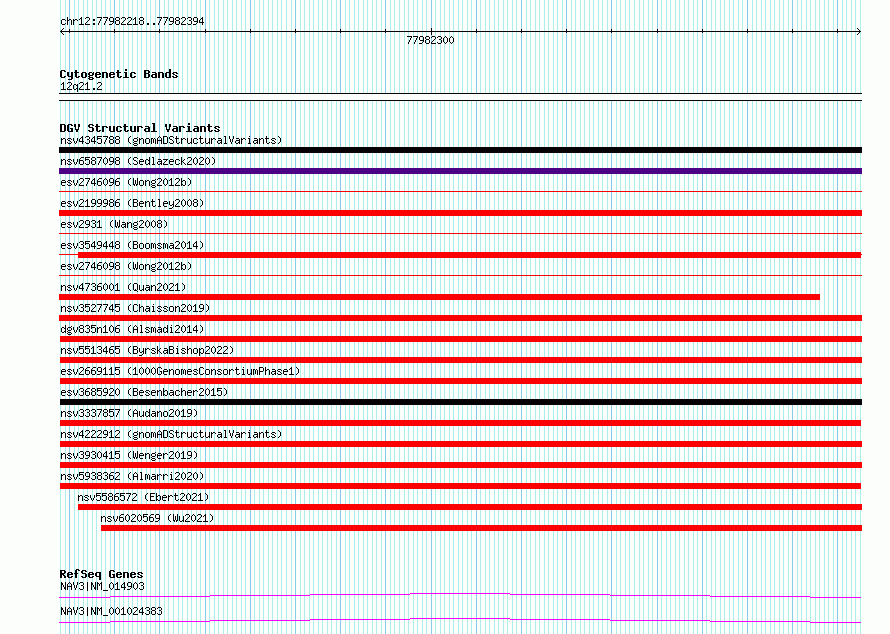Viewport: 890px width, 634px height.
Task: Open variant nsv5586572 (Ebert2021)
Action: pyautogui.click(x=143, y=497)
